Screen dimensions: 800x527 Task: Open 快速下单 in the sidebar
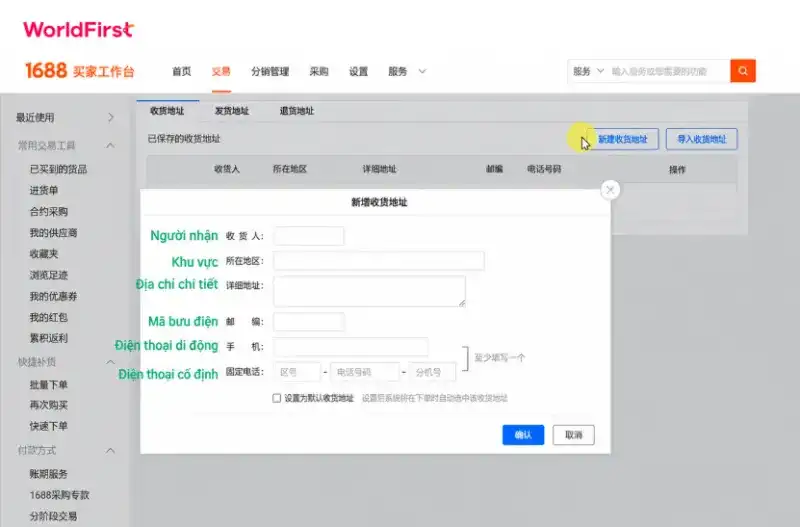pos(48,426)
